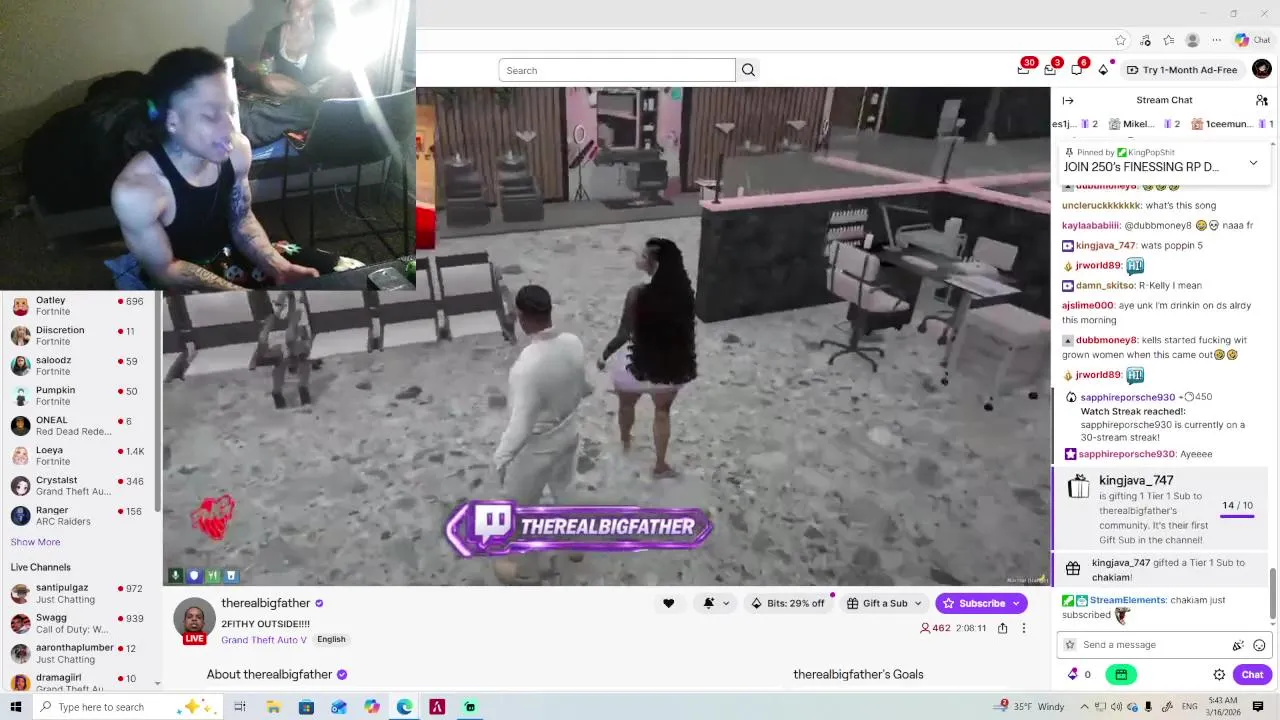The height and width of the screenshot is (720, 1280).
Task: Open Microsoft Store from taskbar
Action: point(306,707)
